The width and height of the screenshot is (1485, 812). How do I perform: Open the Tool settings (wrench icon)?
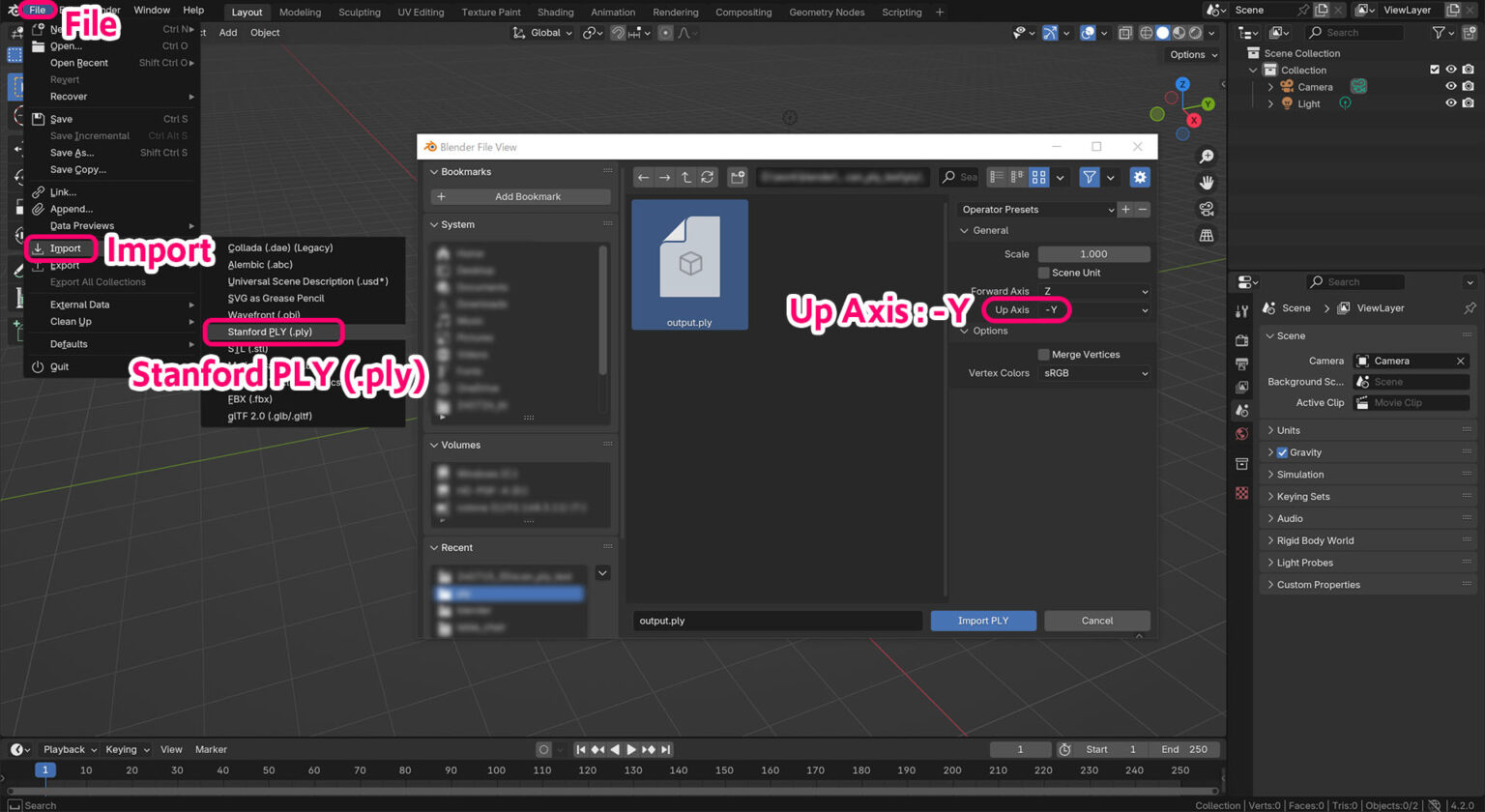pyautogui.click(x=1242, y=311)
